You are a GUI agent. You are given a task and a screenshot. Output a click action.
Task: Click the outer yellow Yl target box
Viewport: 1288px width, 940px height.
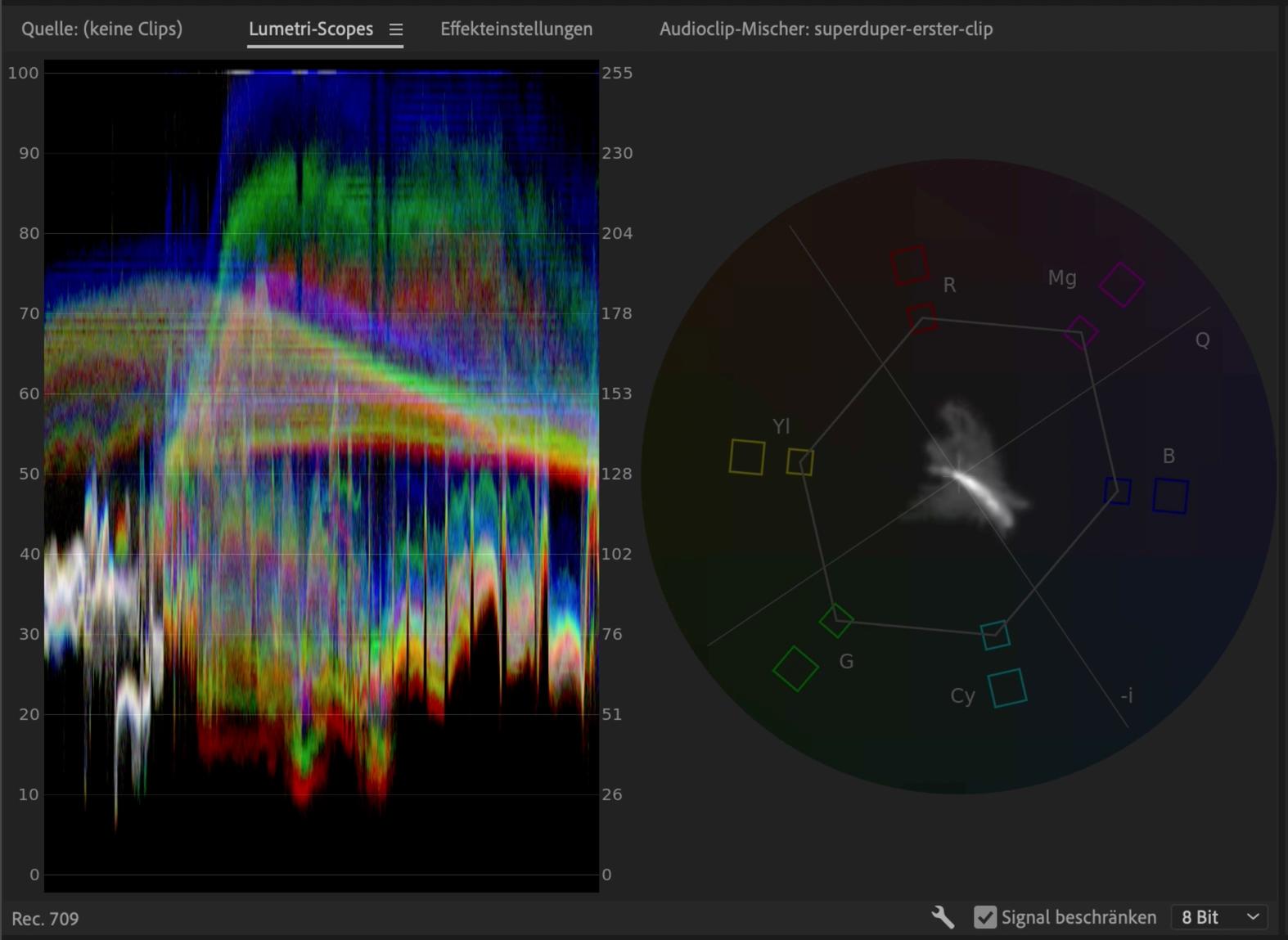click(x=746, y=457)
